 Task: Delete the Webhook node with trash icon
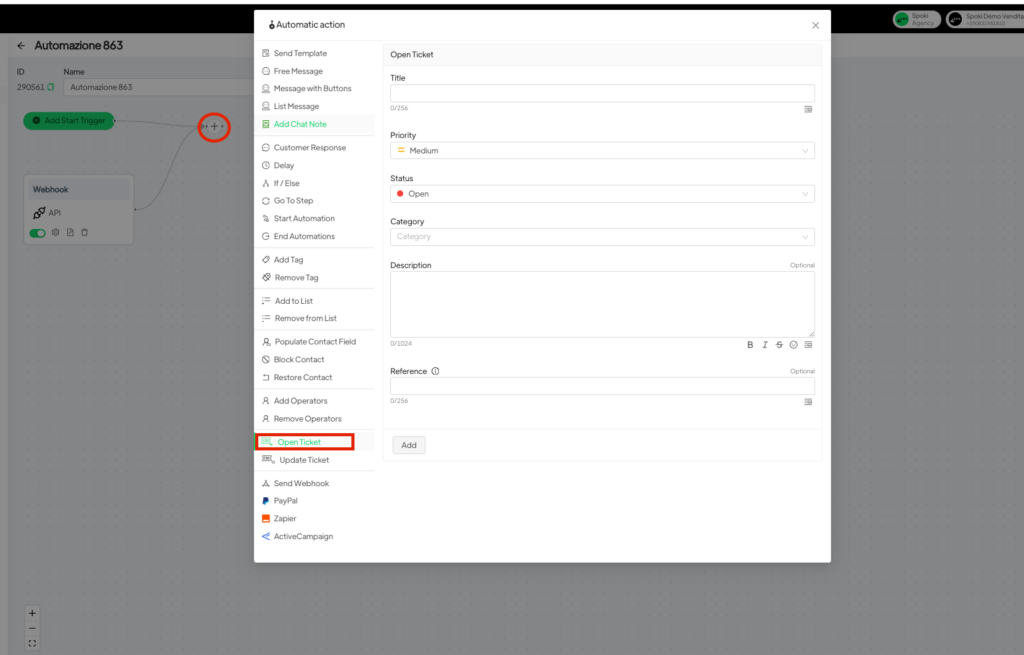pyautogui.click(x=85, y=233)
